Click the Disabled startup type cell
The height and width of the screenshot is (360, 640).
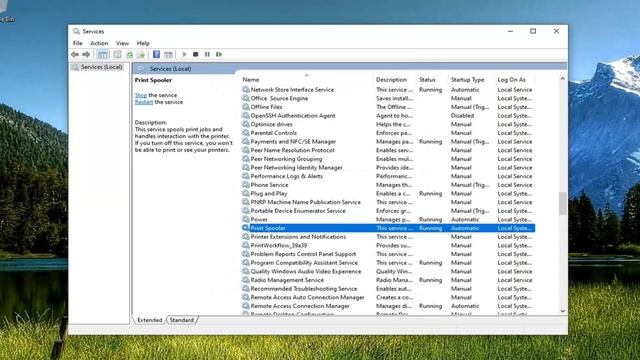coord(462,116)
